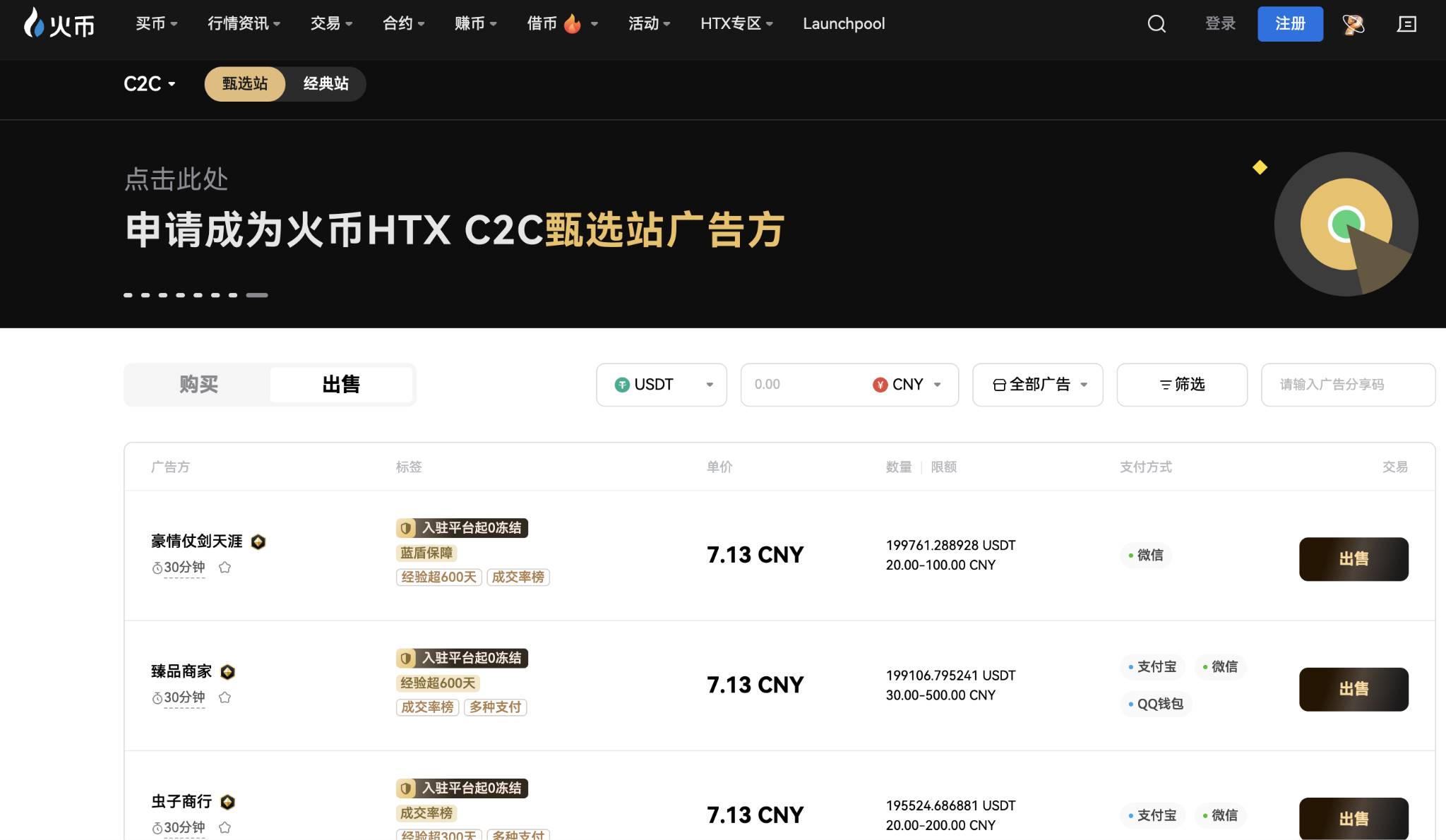
Task: Click the 注册 register button
Action: pyautogui.click(x=1290, y=23)
